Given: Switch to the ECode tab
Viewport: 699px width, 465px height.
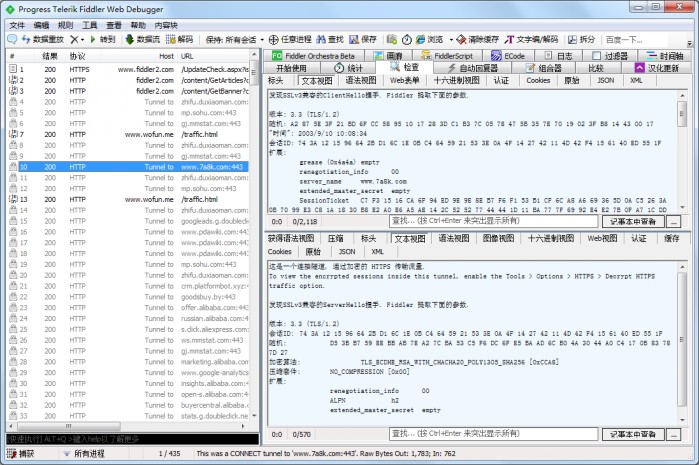Looking at the screenshot, I should [x=508, y=56].
